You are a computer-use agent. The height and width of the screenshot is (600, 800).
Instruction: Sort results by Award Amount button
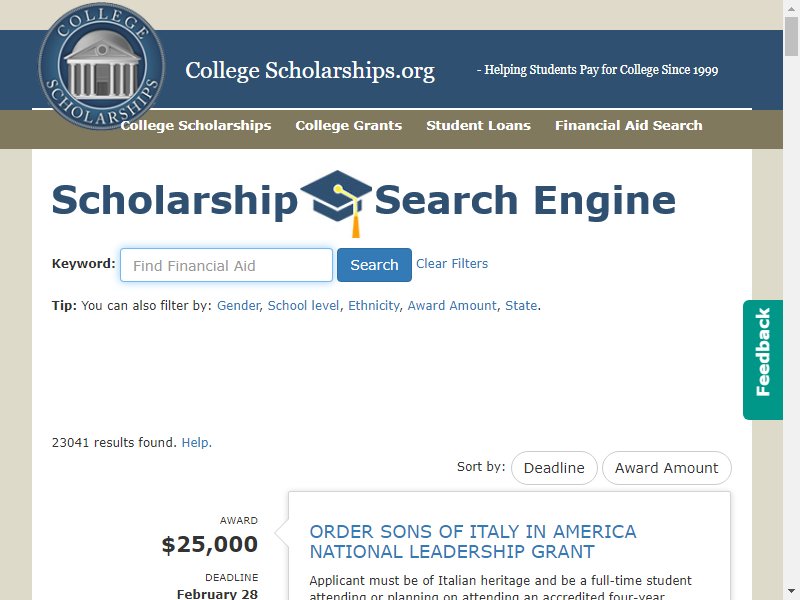point(666,468)
